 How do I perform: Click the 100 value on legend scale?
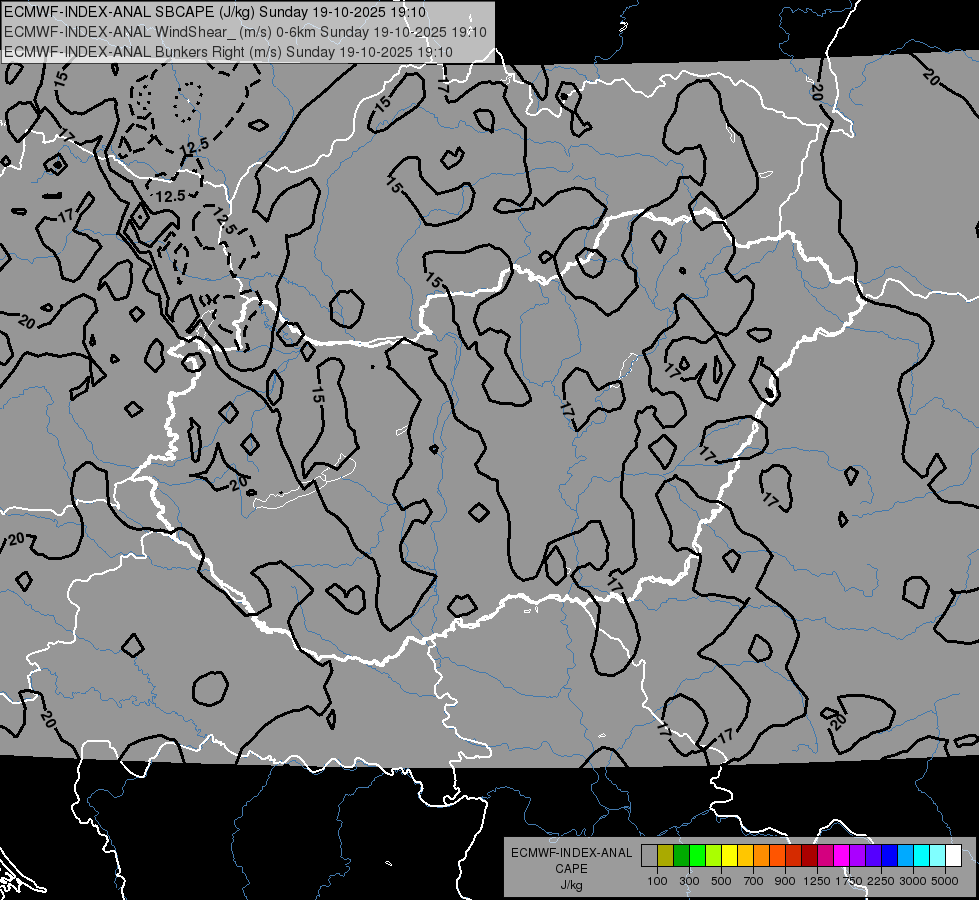(x=657, y=881)
